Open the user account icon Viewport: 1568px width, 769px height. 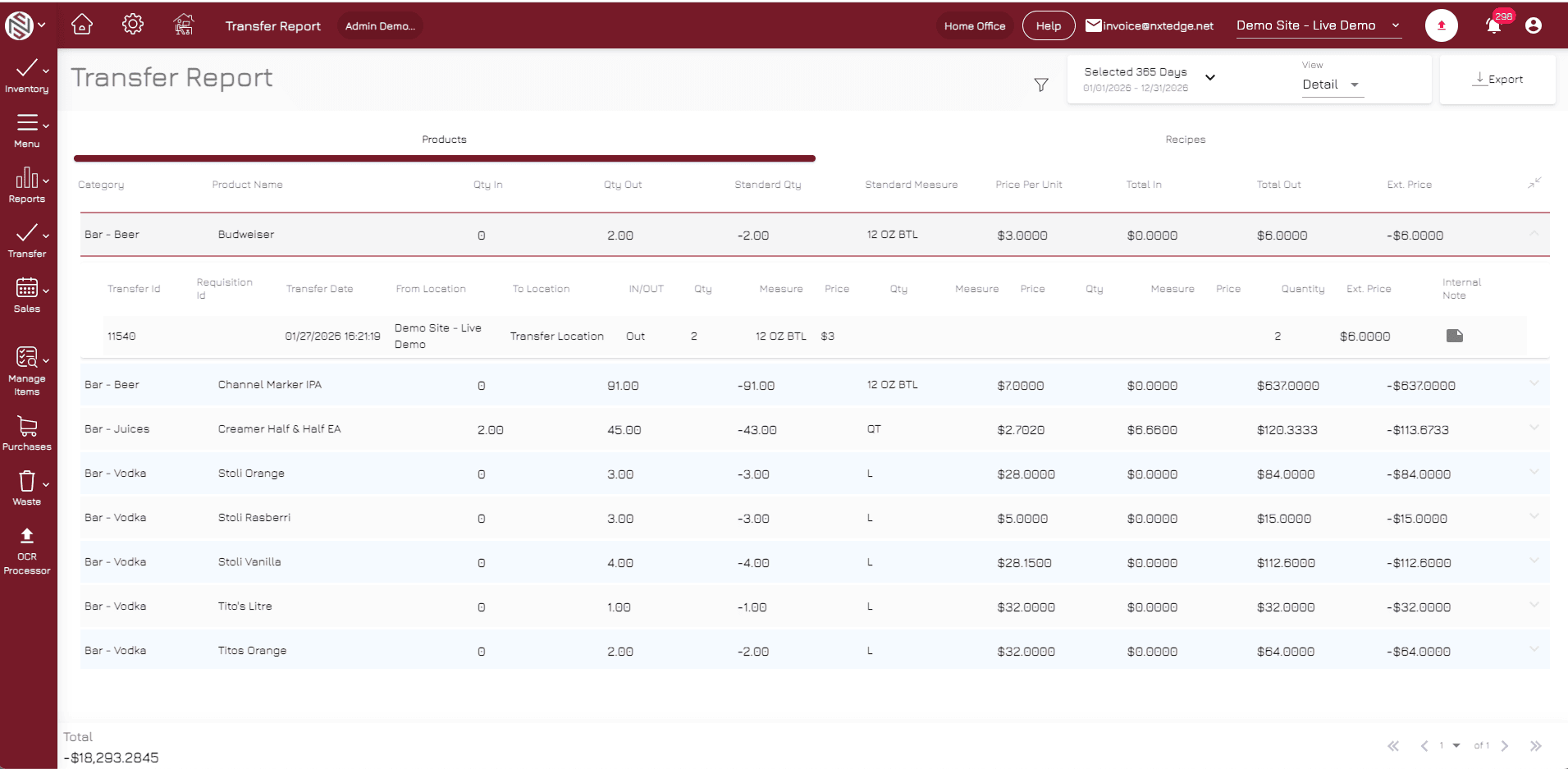[x=1534, y=25]
